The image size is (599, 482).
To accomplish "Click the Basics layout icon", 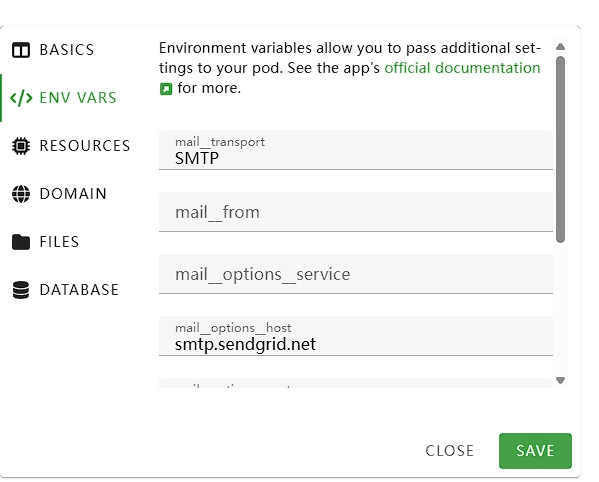I will click(21, 50).
